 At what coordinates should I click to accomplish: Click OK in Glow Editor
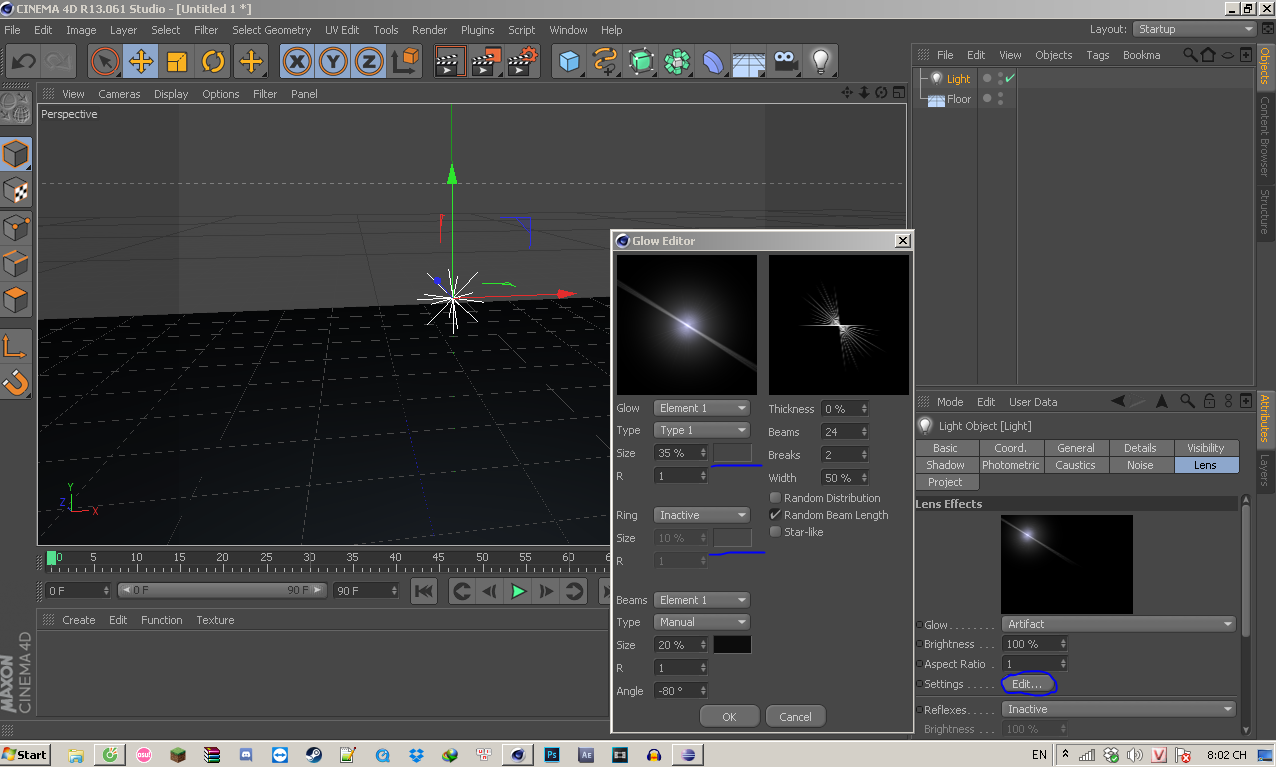(729, 717)
